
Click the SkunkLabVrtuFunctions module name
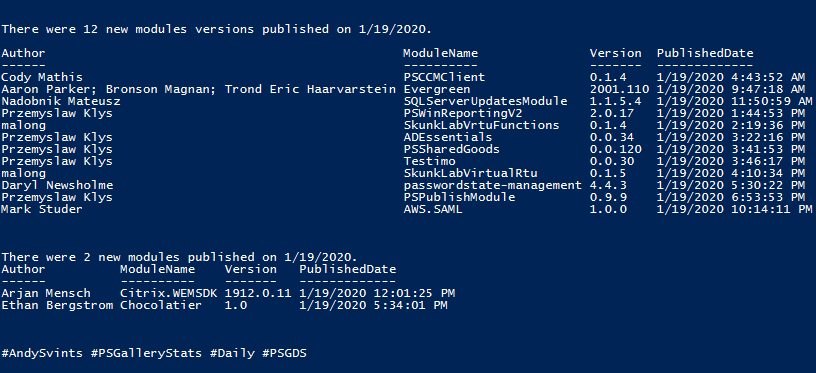click(482, 125)
